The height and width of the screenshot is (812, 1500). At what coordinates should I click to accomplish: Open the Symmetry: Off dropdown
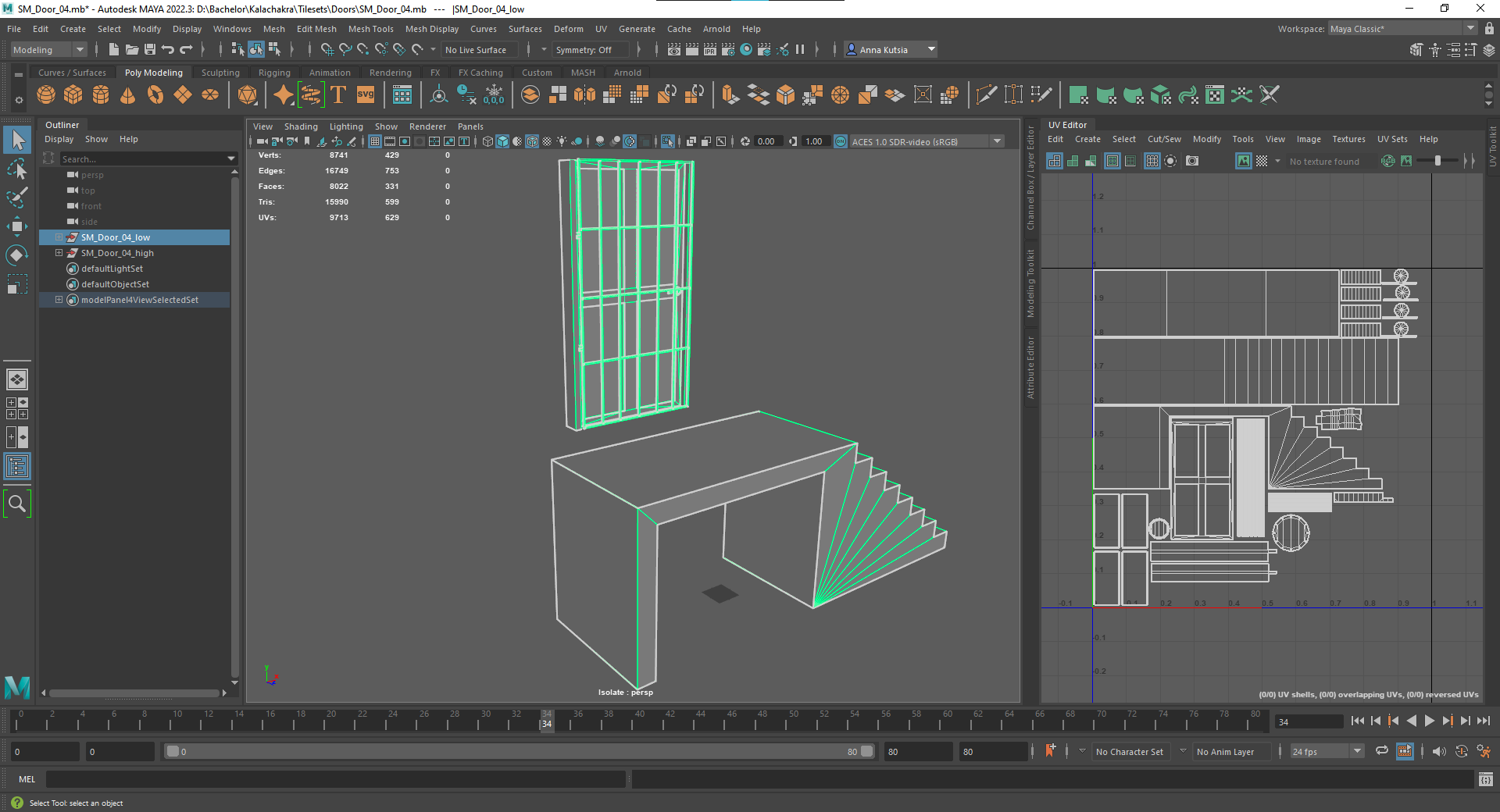point(591,49)
